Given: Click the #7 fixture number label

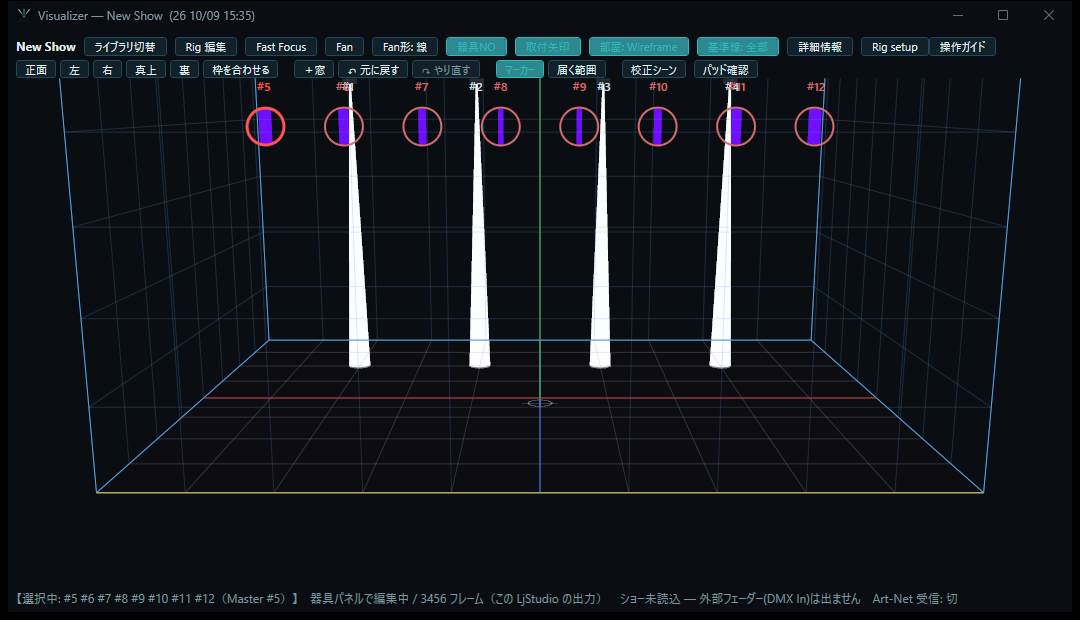Looking at the screenshot, I should pos(422,87).
